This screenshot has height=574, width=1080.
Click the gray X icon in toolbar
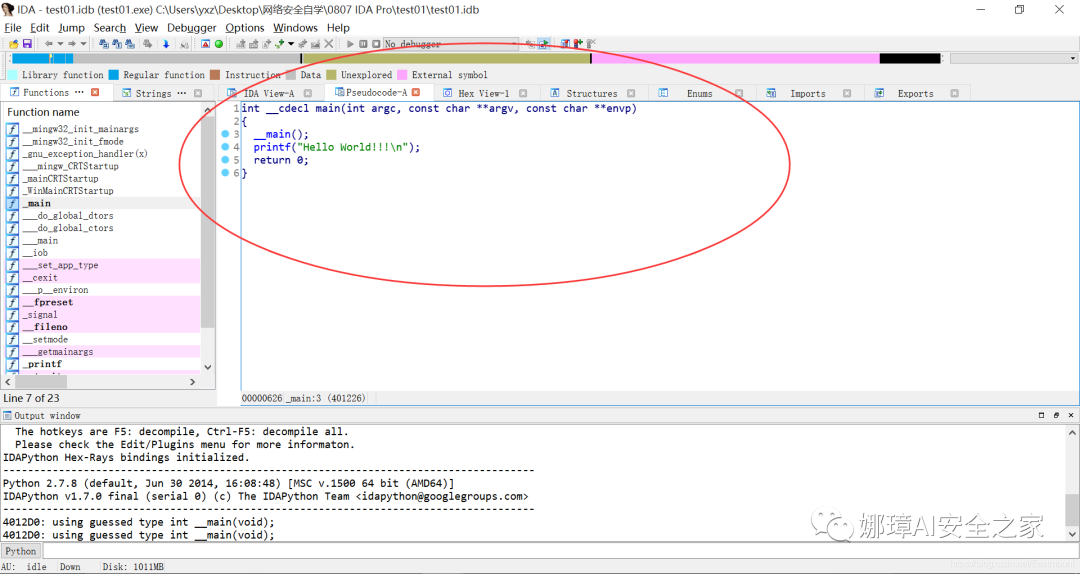pos(329,43)
